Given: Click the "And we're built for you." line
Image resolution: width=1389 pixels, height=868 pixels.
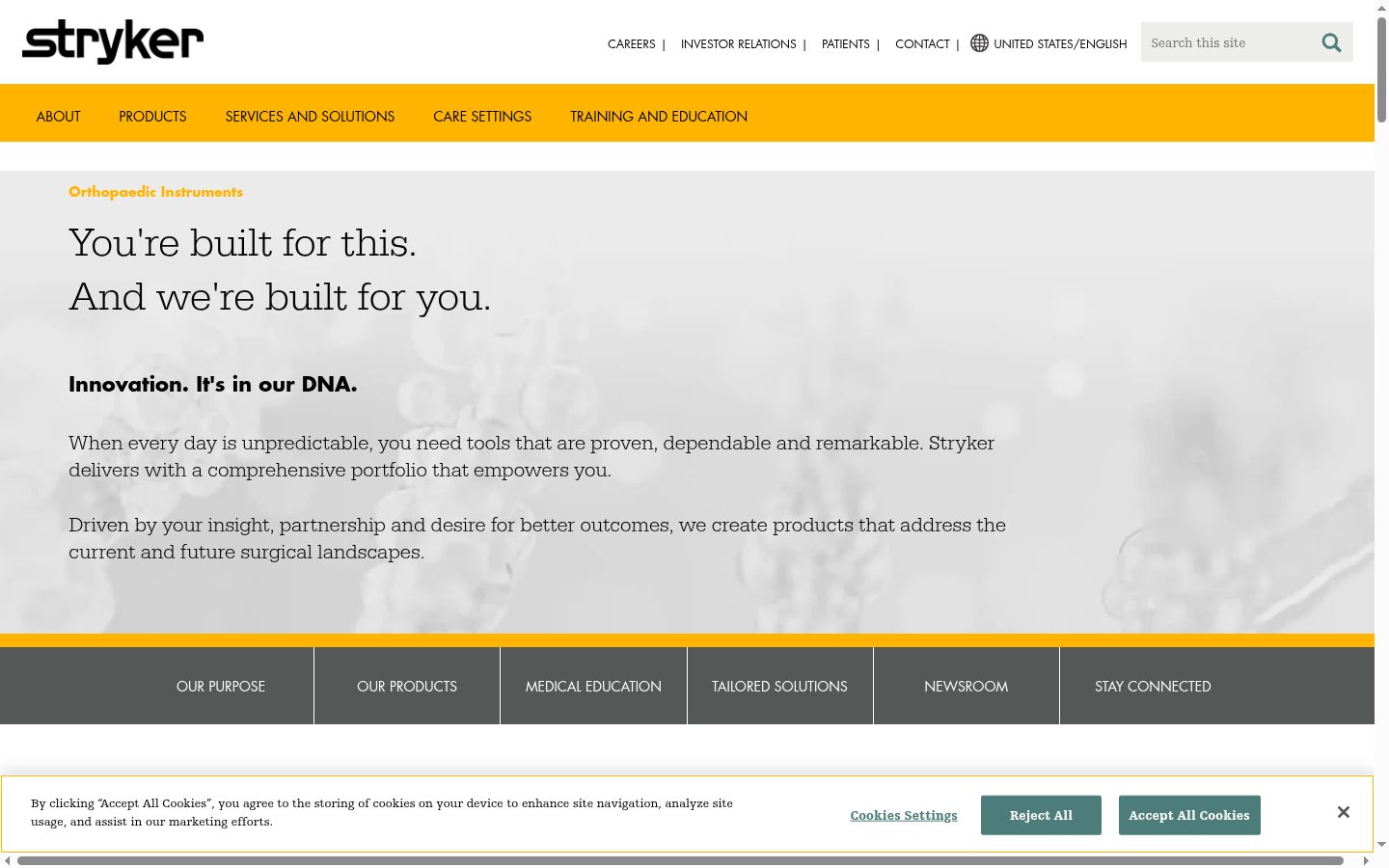Looking at the screenshot, I should tap(280, 297).
